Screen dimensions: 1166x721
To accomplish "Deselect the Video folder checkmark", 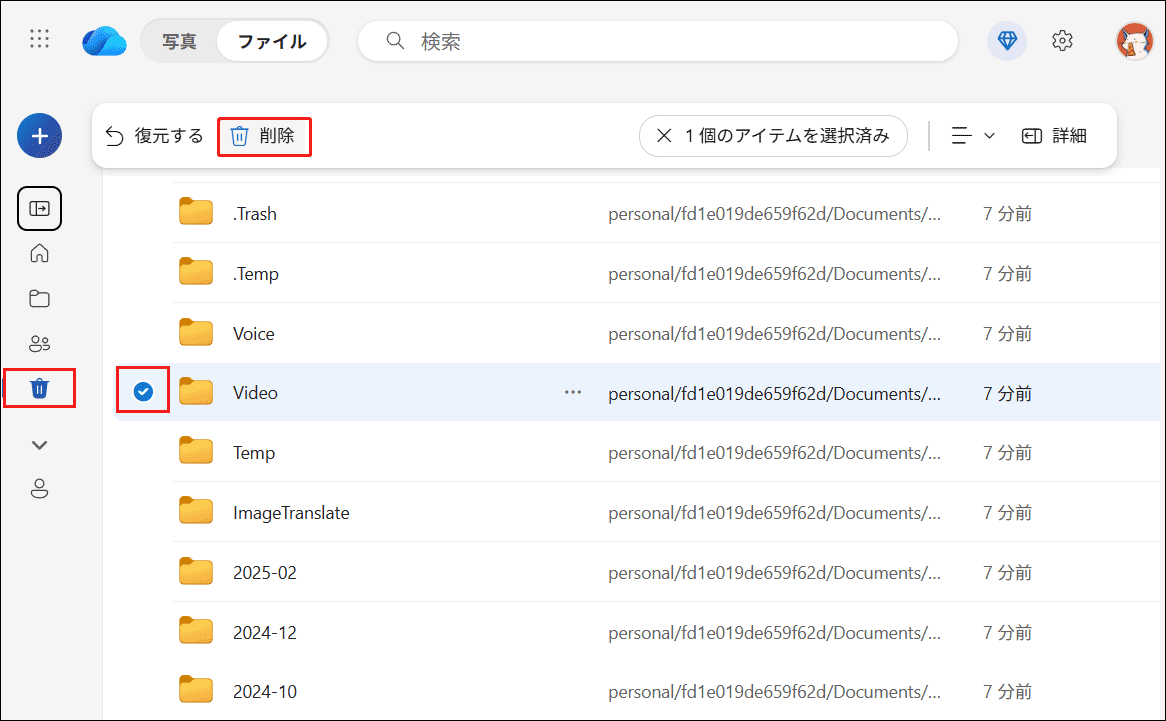I will pos(142,391).
